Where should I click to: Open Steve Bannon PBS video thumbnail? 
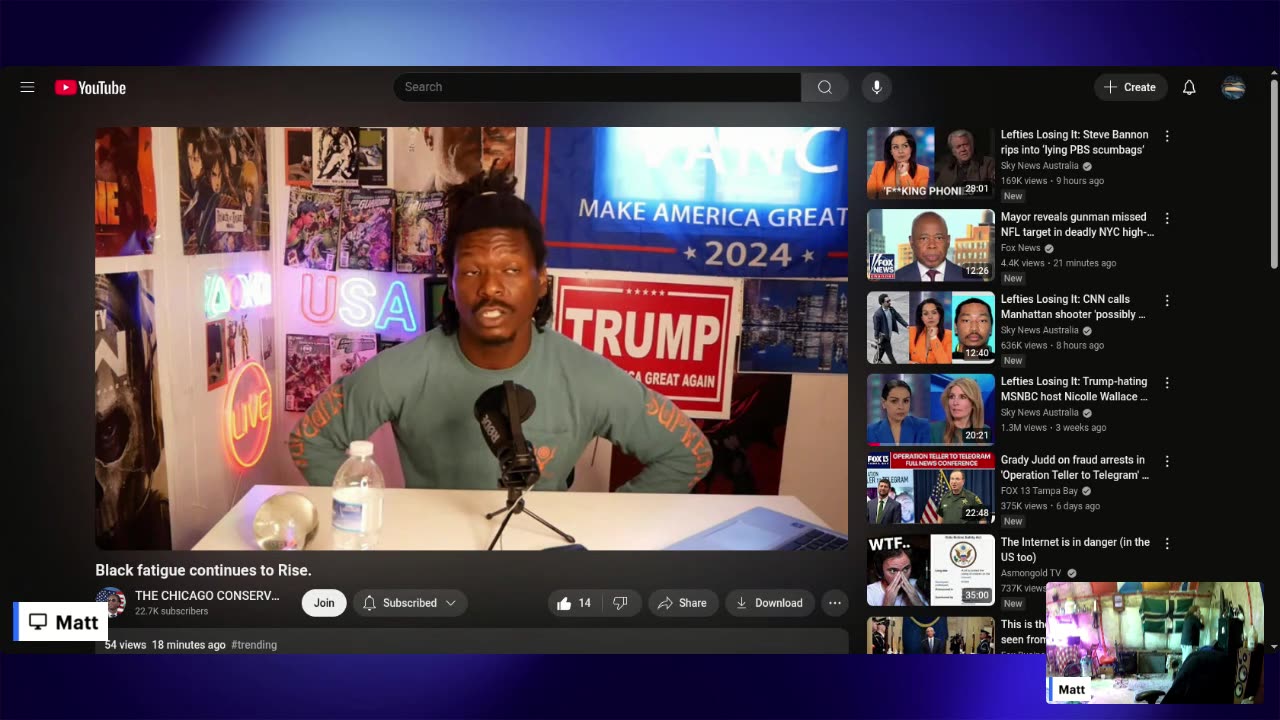930,163
